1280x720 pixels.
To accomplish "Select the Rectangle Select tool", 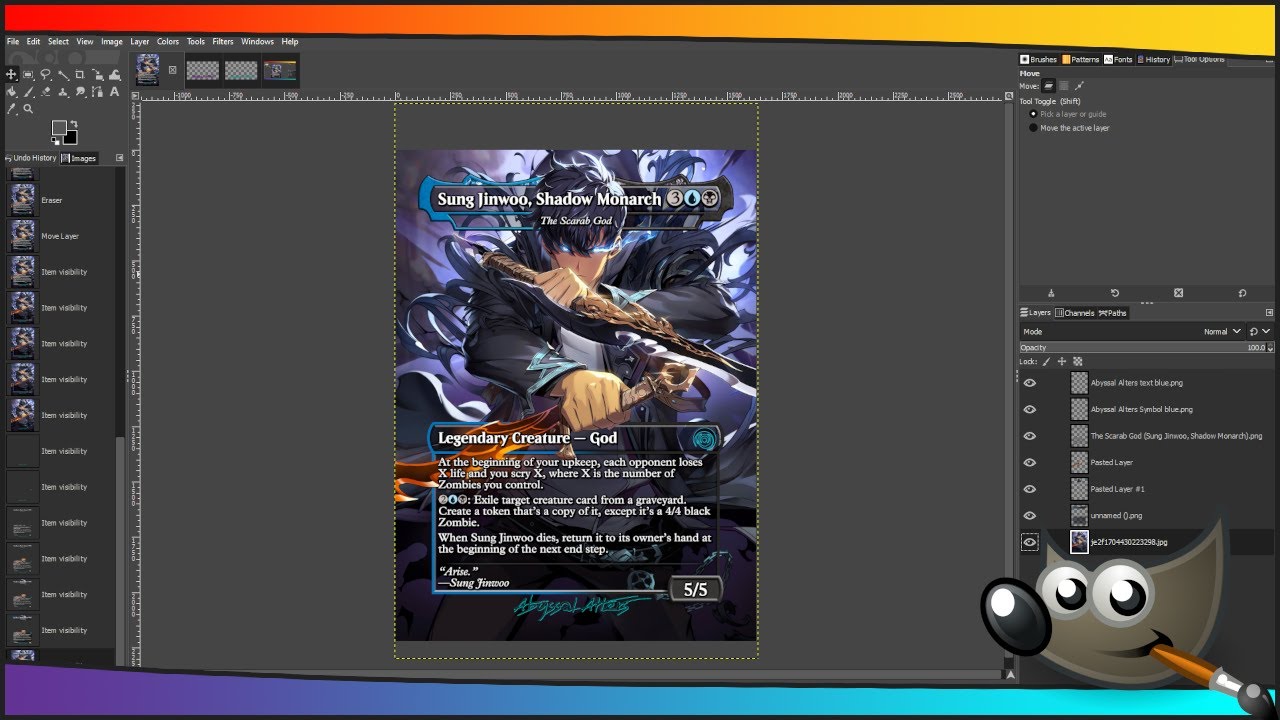I will 28,74.
